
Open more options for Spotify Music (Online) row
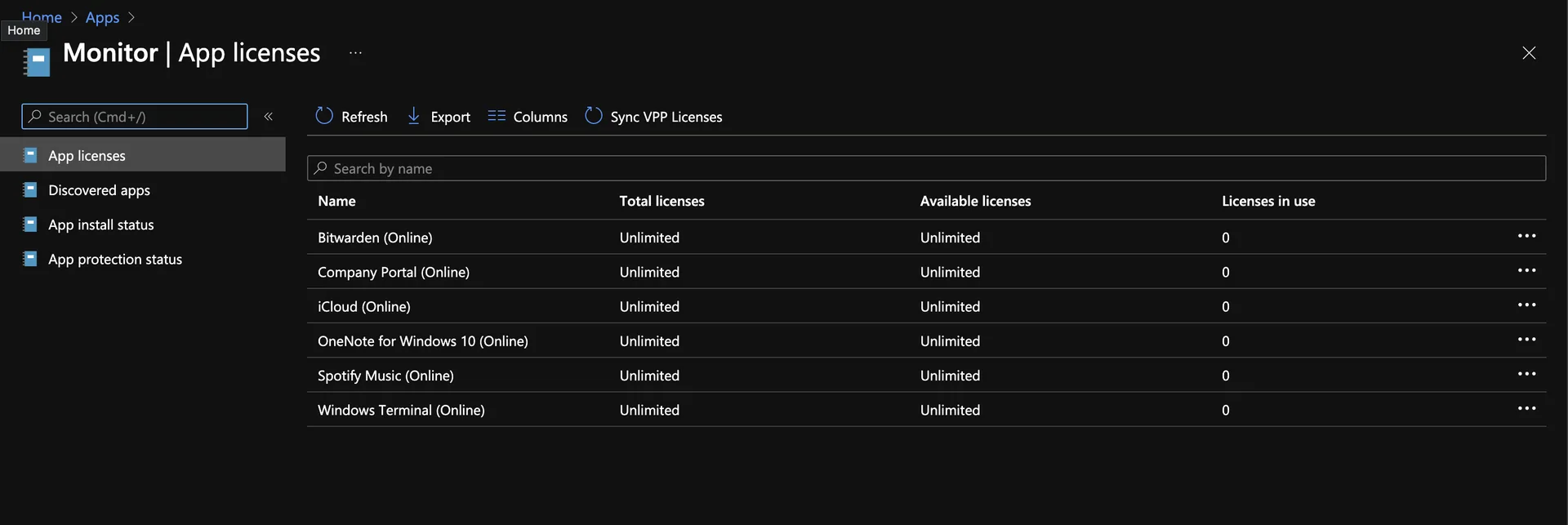[1526, 374]
